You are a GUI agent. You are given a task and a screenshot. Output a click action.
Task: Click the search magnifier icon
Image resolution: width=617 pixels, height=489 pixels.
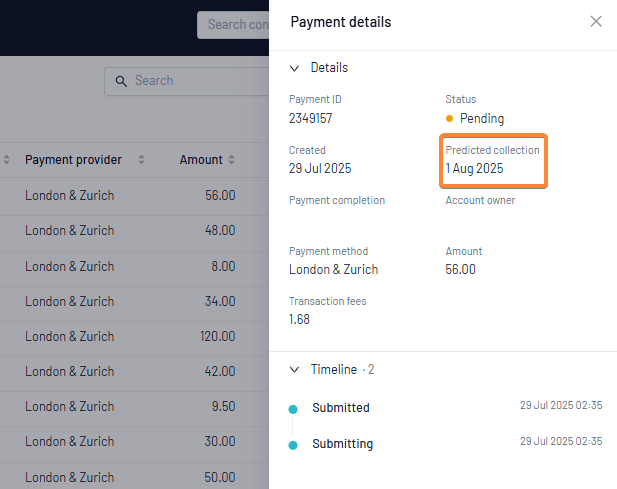coord(121,81)
